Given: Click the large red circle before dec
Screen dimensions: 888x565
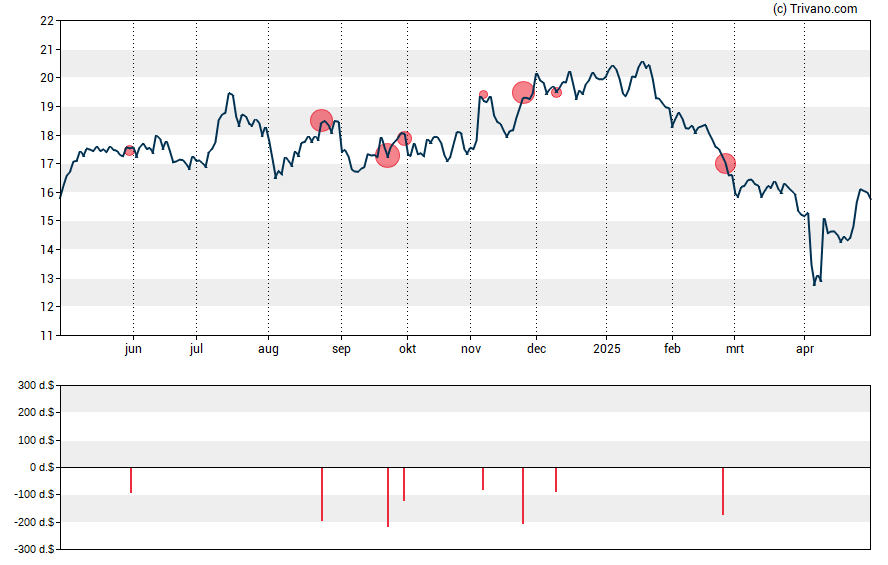Looking at the screenshot, I should [x=523, y=92].
